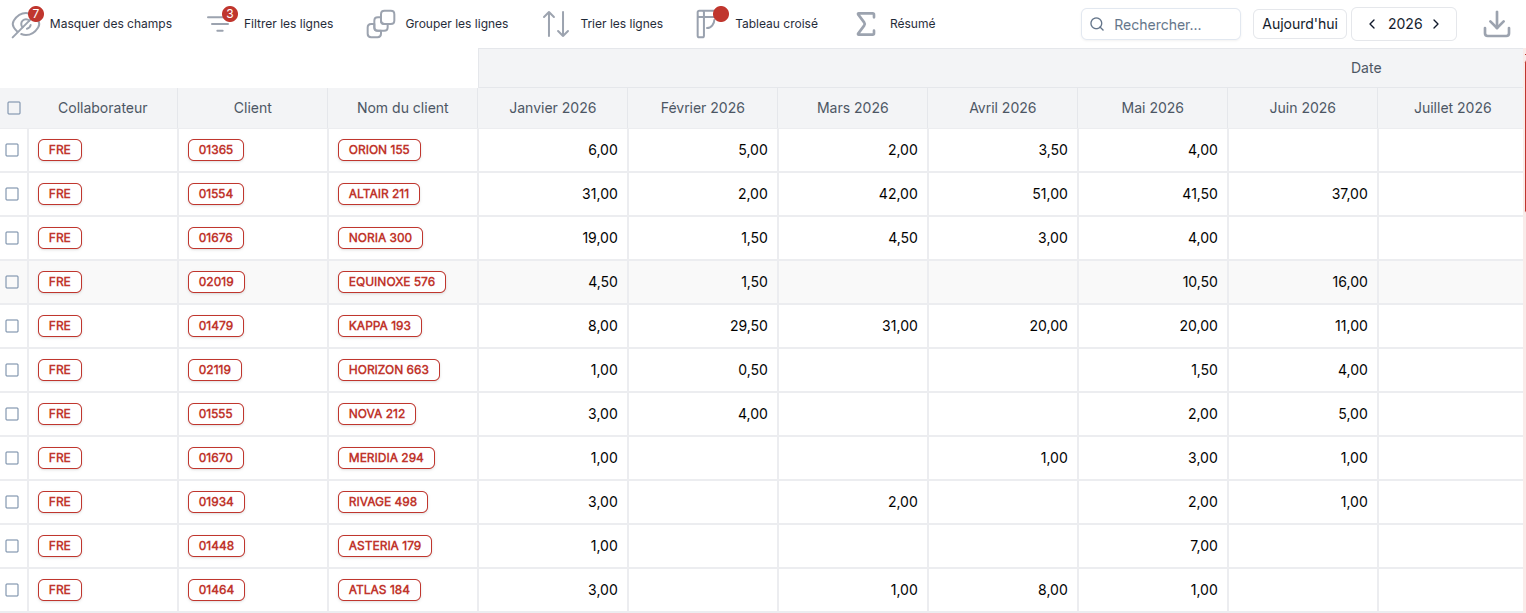This screenshot has width=1526, height=613.
Task: Click the Aujourd'hui button
Action: pos(1300,24)
